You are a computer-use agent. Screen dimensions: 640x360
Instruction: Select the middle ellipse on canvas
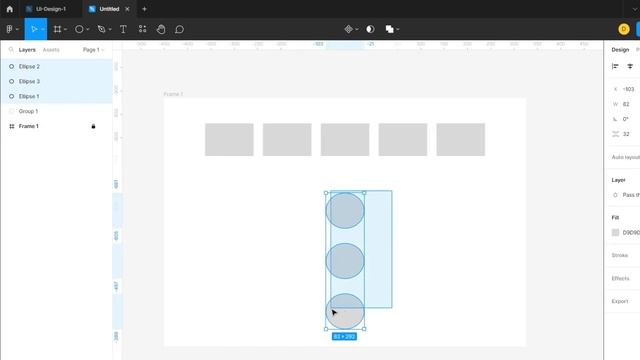click(345, 261)
